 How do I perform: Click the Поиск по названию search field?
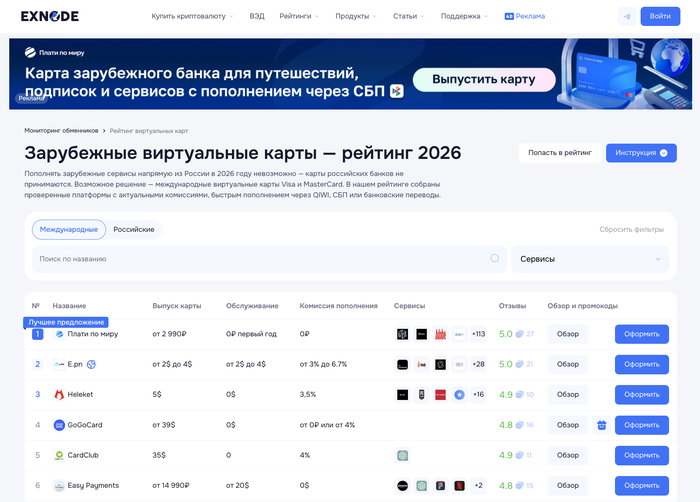[x=260, y=259]
